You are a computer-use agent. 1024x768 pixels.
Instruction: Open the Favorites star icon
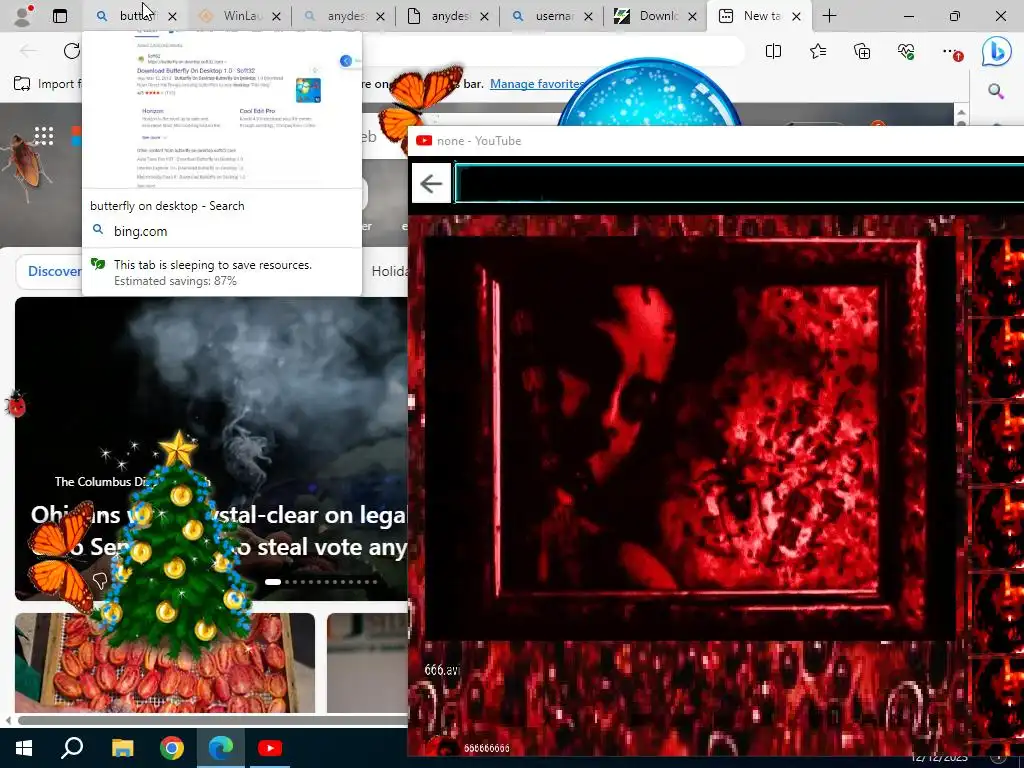pyautogui.click(x=818, y=51)
